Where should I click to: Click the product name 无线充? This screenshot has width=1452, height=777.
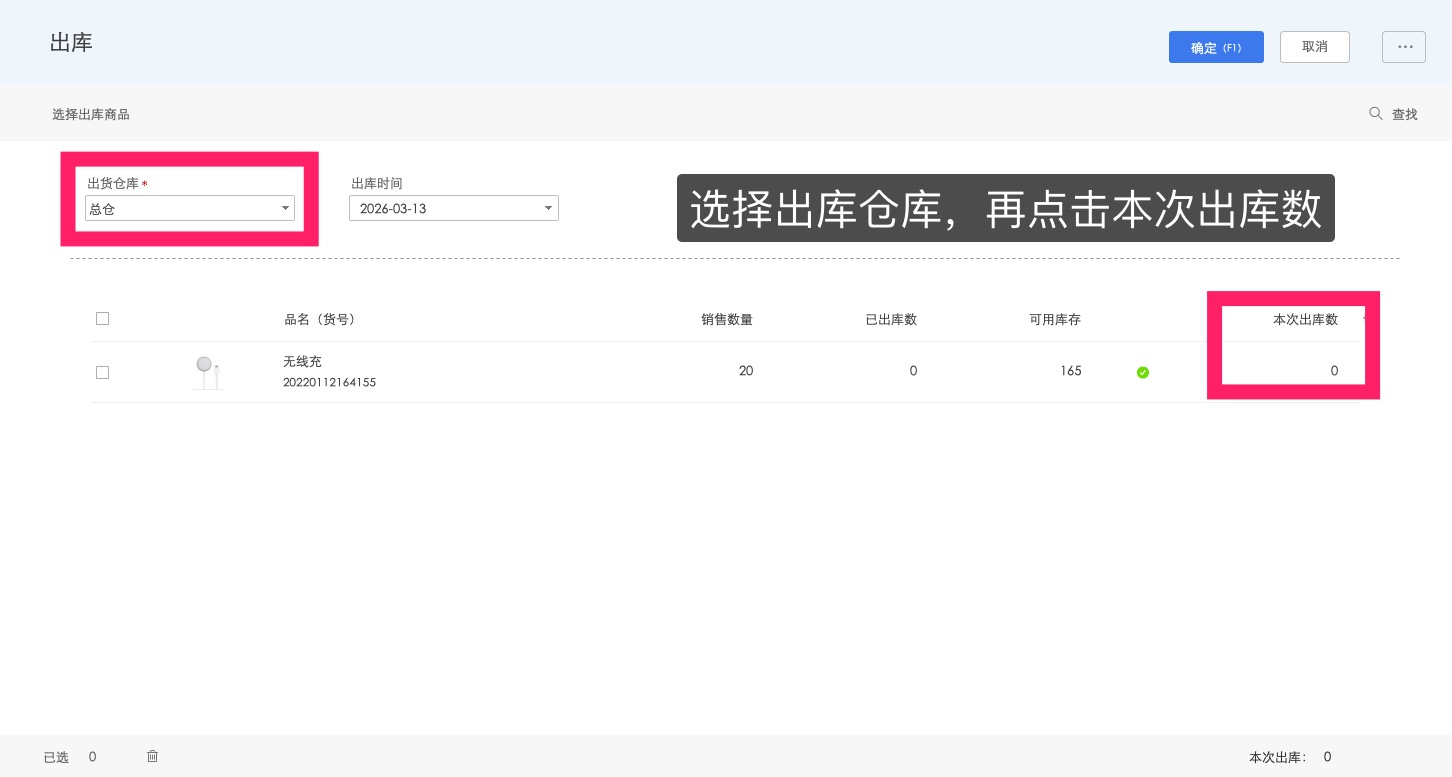(x=302, y=361)
